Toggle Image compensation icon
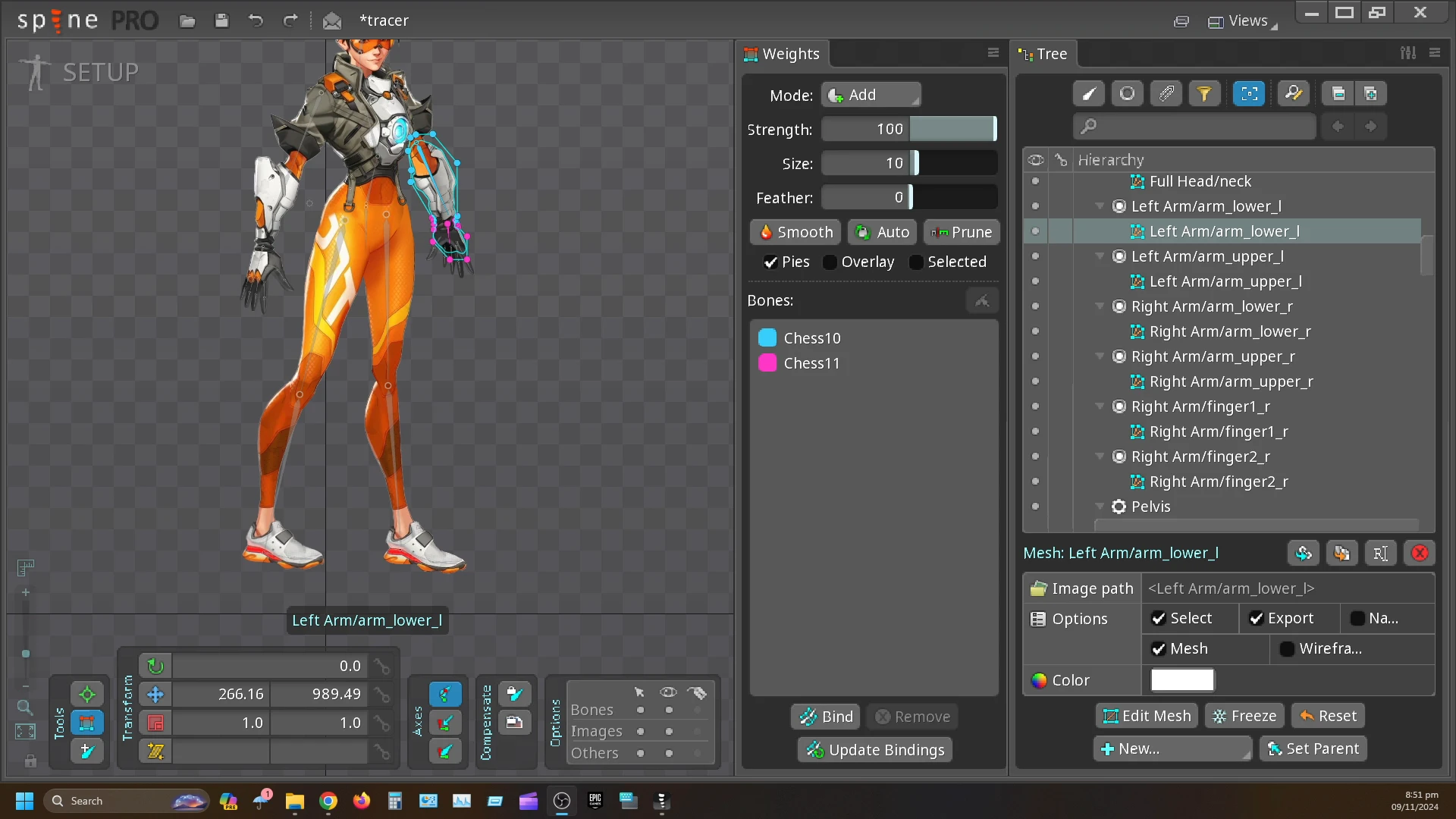The image size is (1456, 819). pyautogui.click(x=514, y=723)
